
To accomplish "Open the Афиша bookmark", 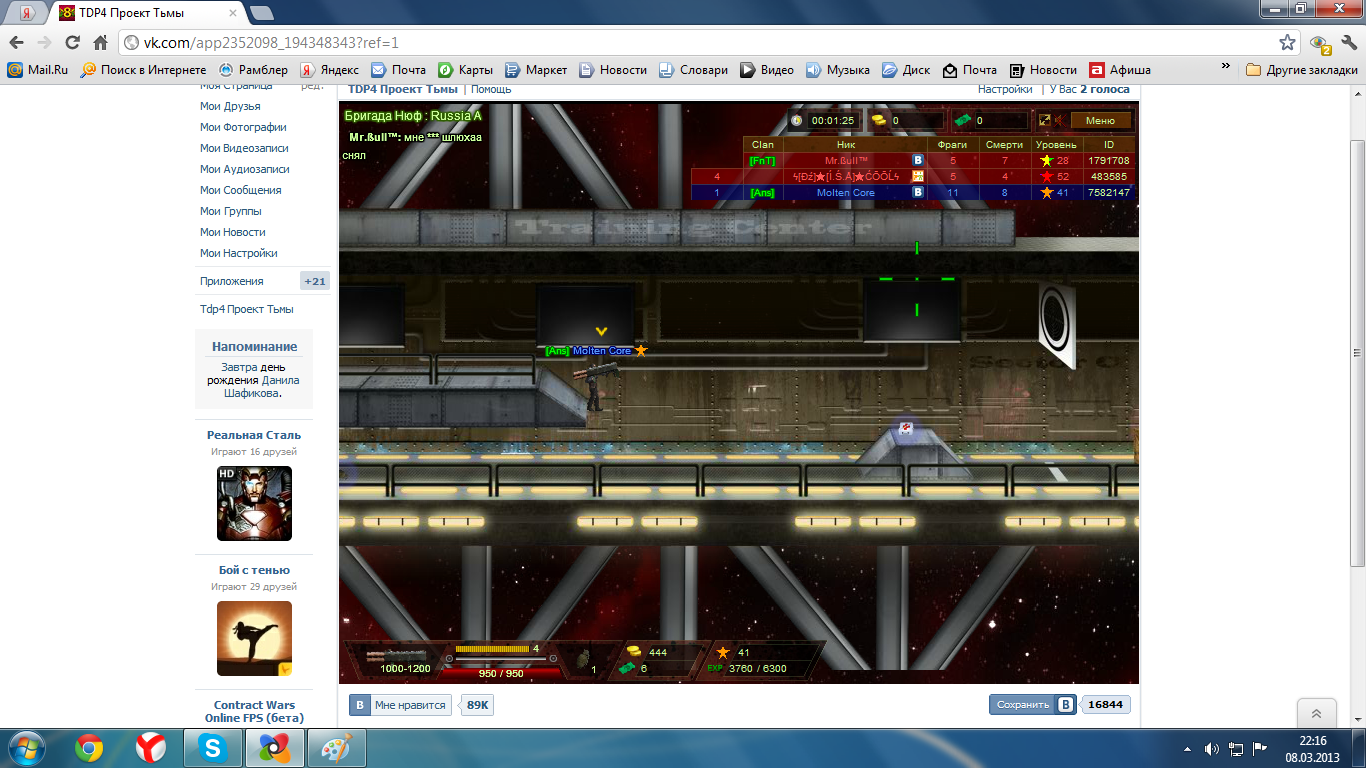I will coord(1120,70).
